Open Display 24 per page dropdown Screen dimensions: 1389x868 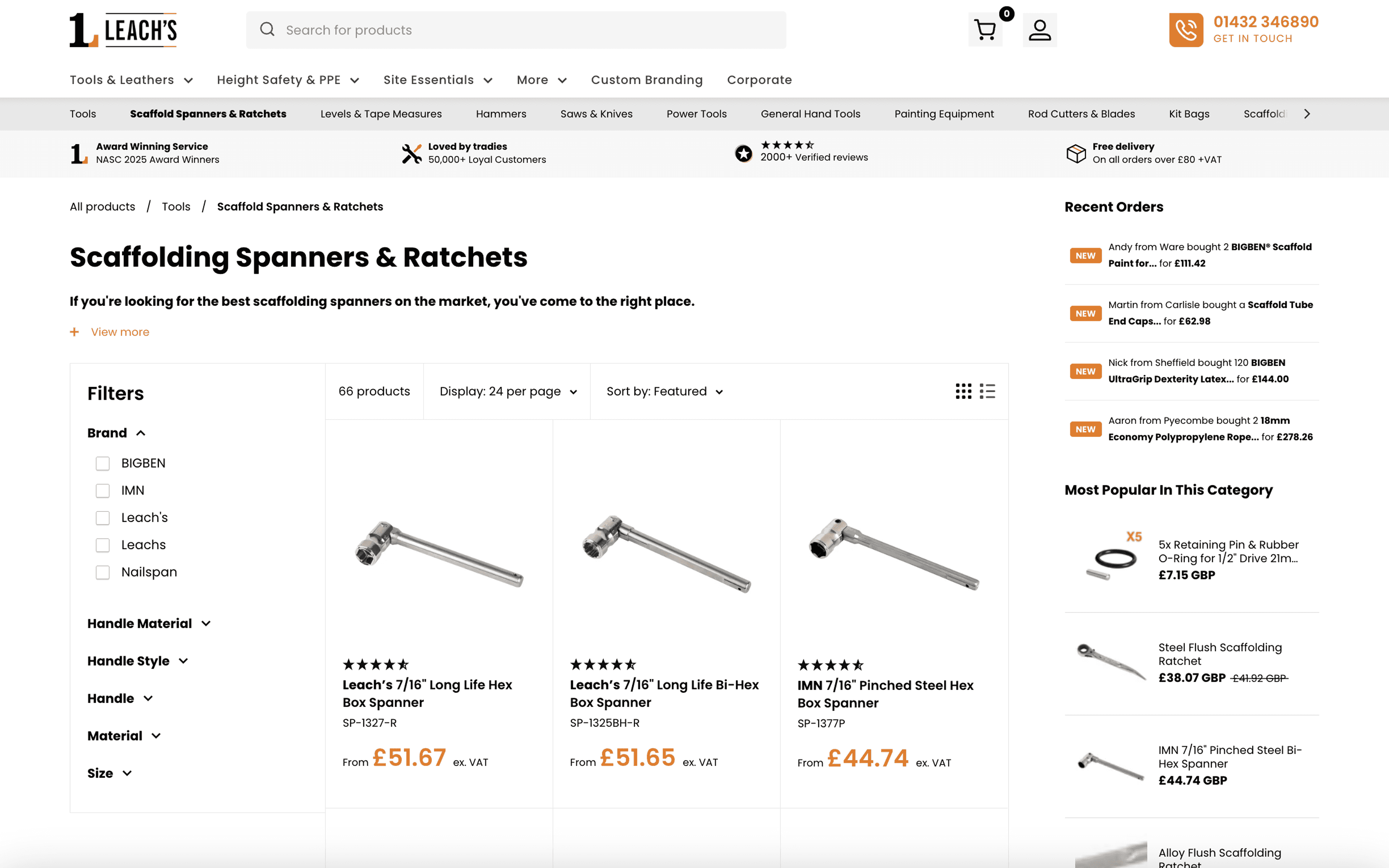tap(507, 392)
